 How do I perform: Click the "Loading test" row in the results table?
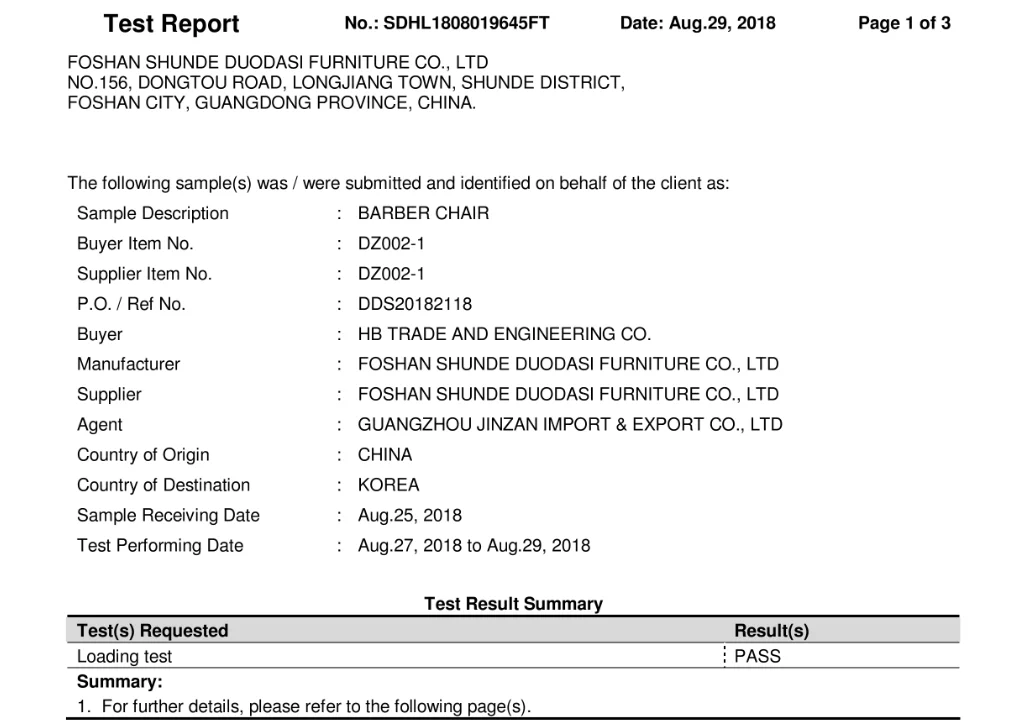pos(125,657)
